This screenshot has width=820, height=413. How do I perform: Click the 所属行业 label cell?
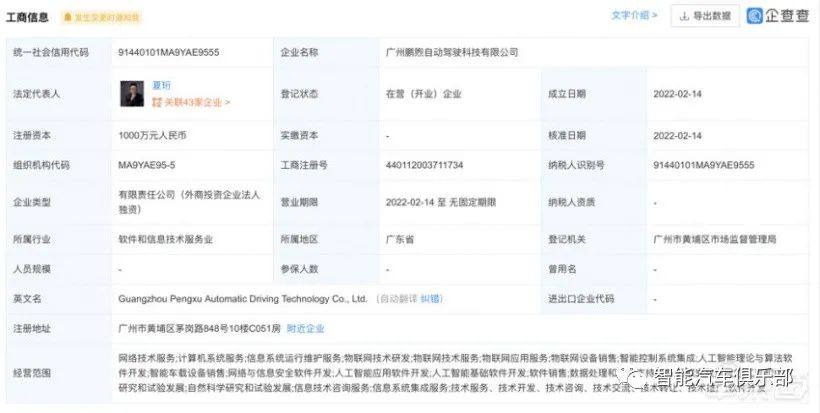pyautogui.click(x=59, y=239)
